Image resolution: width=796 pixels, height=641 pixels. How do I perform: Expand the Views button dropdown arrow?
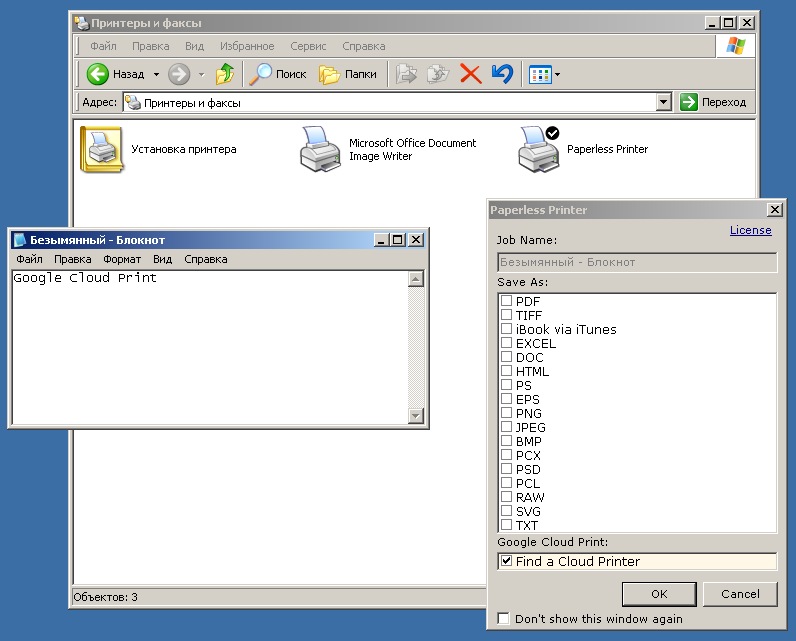(557, 75)
